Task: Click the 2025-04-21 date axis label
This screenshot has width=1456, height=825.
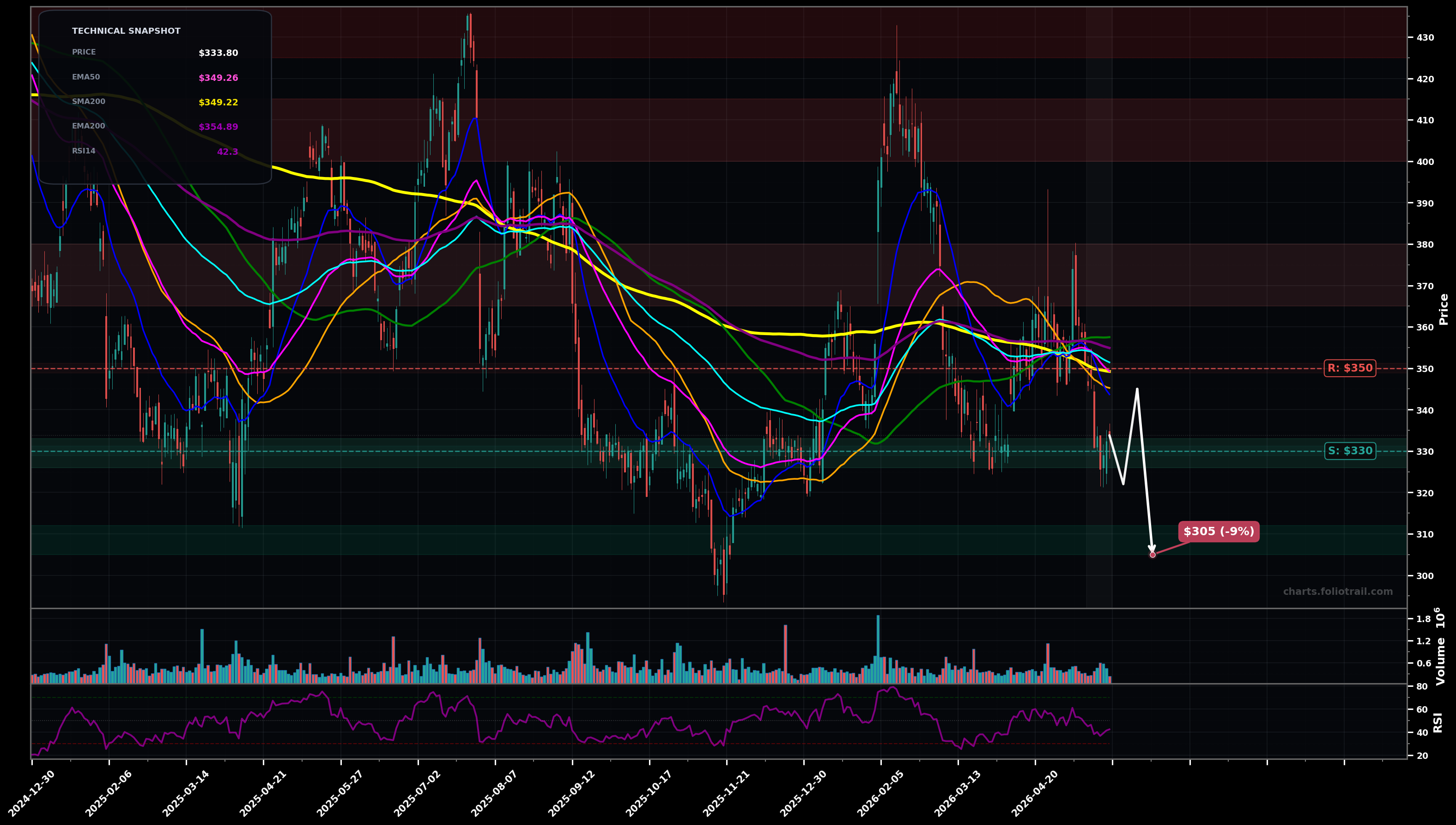Action: pyautogui.click(x=263, y=793)
